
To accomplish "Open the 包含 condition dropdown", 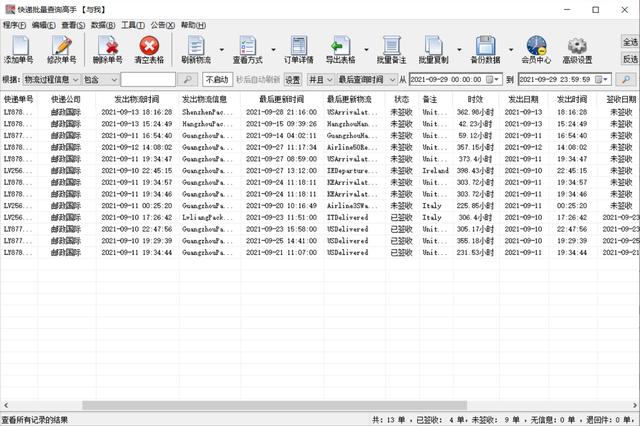I will 101,80.
